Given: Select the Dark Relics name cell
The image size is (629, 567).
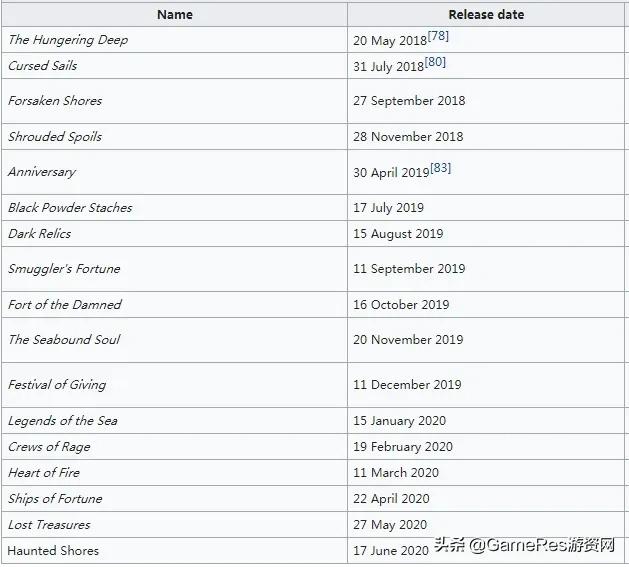Looking at the screenshot, I should (40, 234).
